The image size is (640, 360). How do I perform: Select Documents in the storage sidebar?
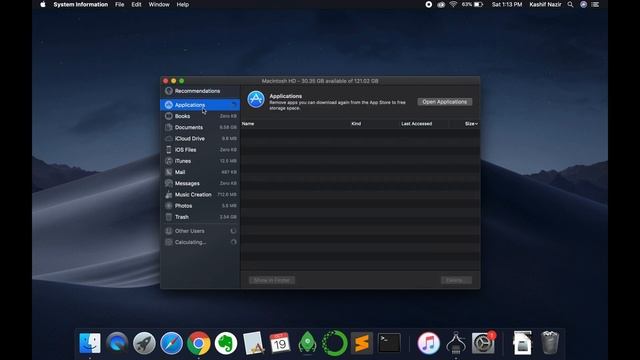(x=200, y=127)
